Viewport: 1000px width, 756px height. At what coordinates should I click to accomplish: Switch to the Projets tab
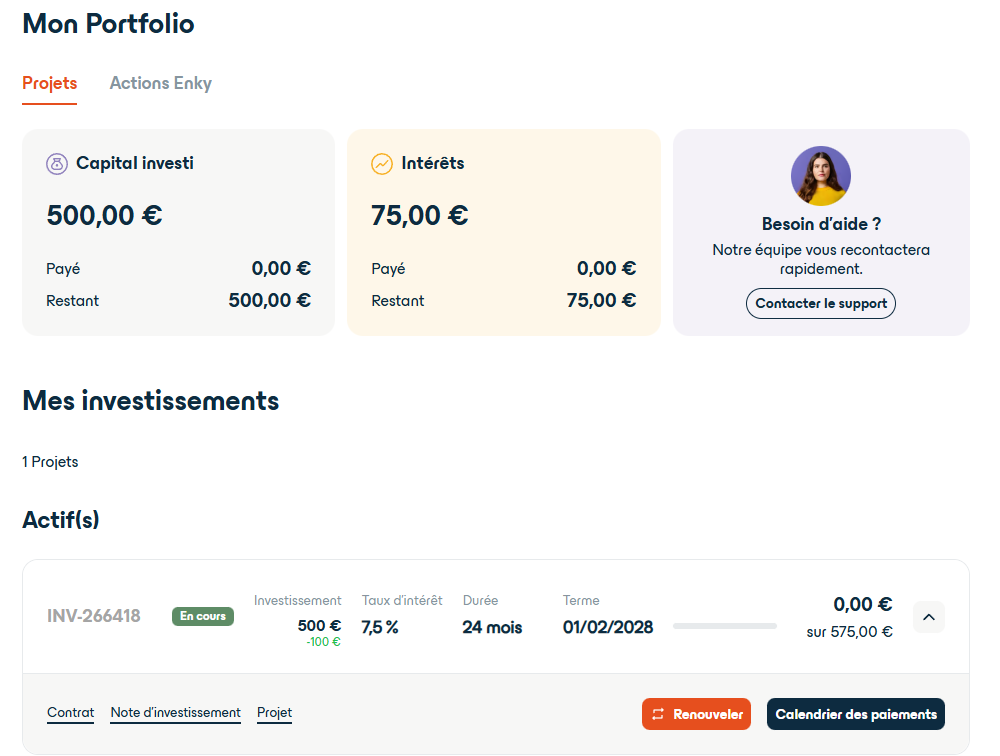pyautogui.click(x=50, y=83)
